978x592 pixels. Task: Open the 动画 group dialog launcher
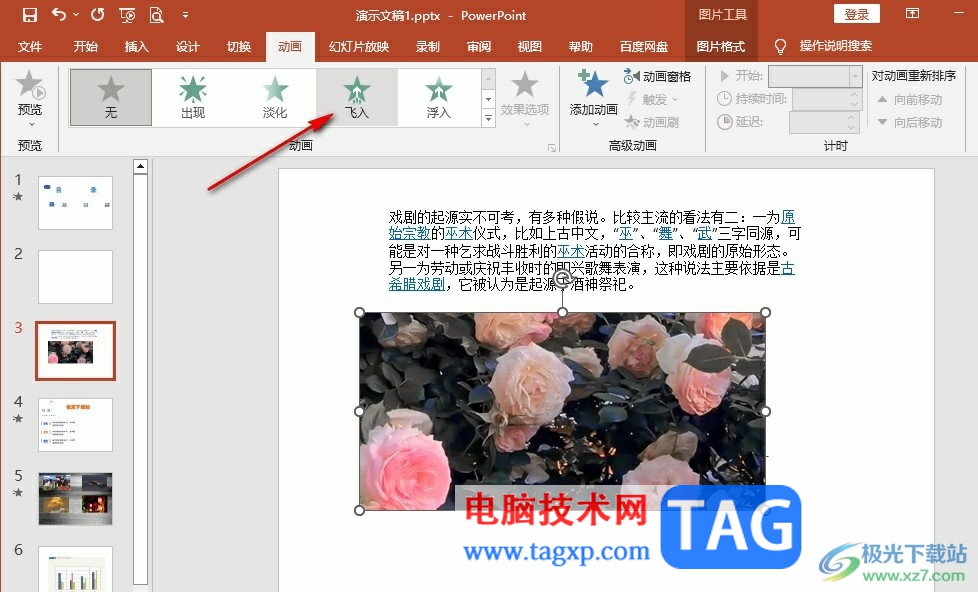552,148
